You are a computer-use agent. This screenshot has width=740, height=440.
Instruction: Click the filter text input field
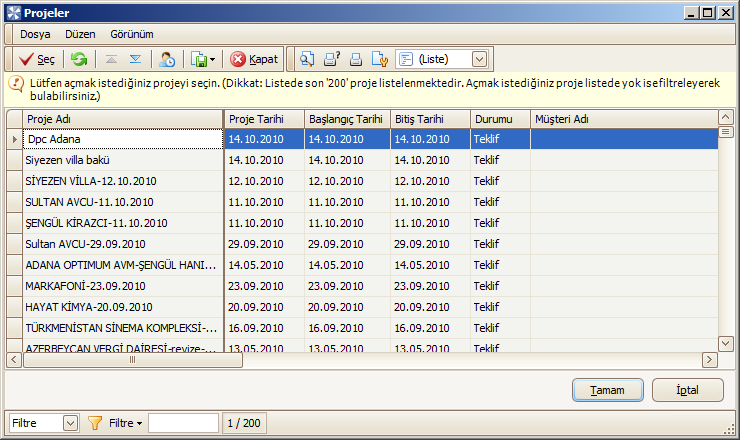point(183,423)
